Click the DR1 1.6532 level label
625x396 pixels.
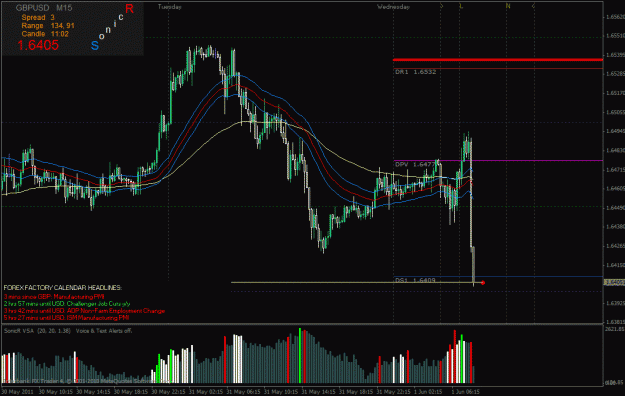click(415, 72)
